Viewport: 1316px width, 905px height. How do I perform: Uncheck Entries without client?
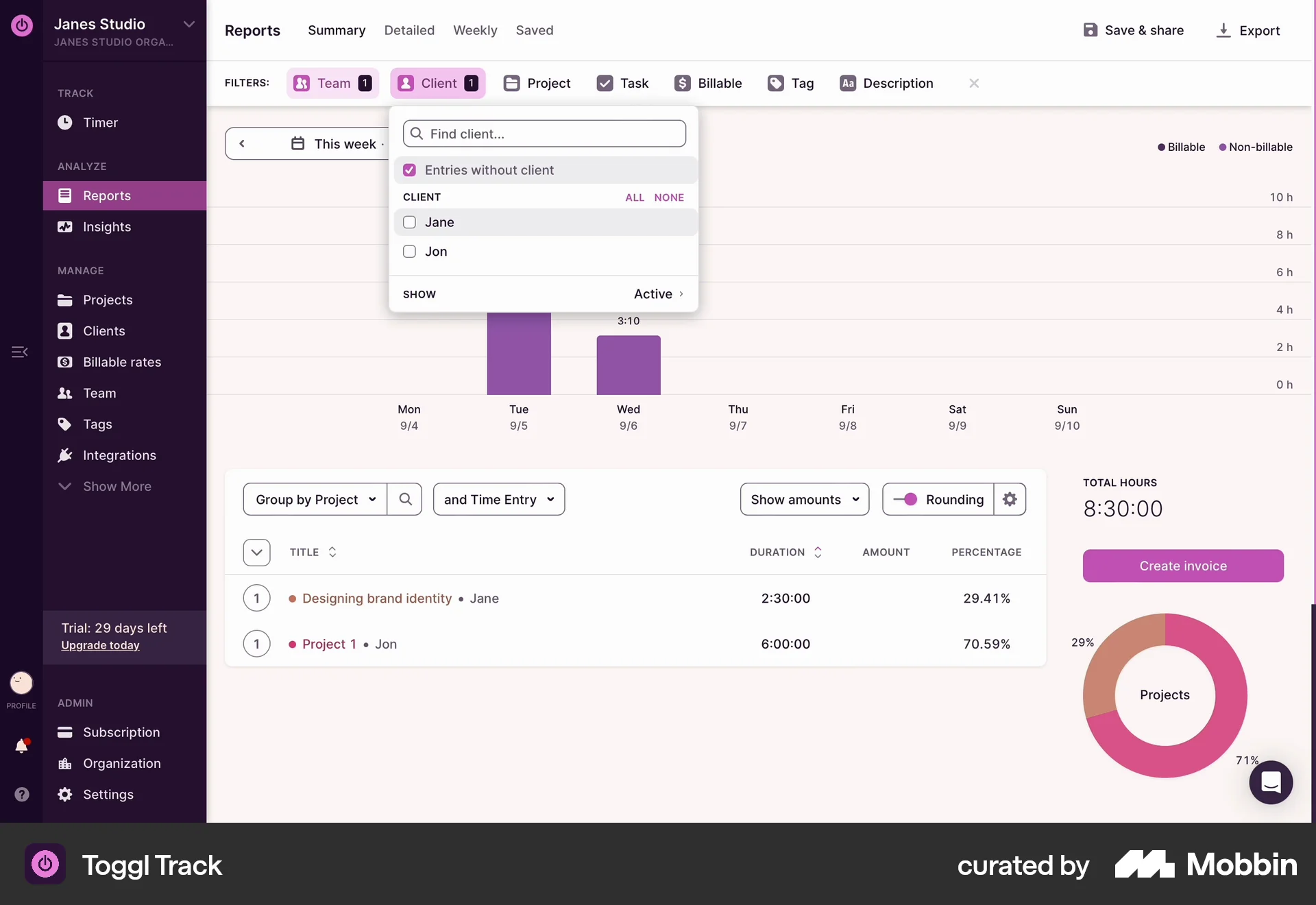tap(409, 169)
